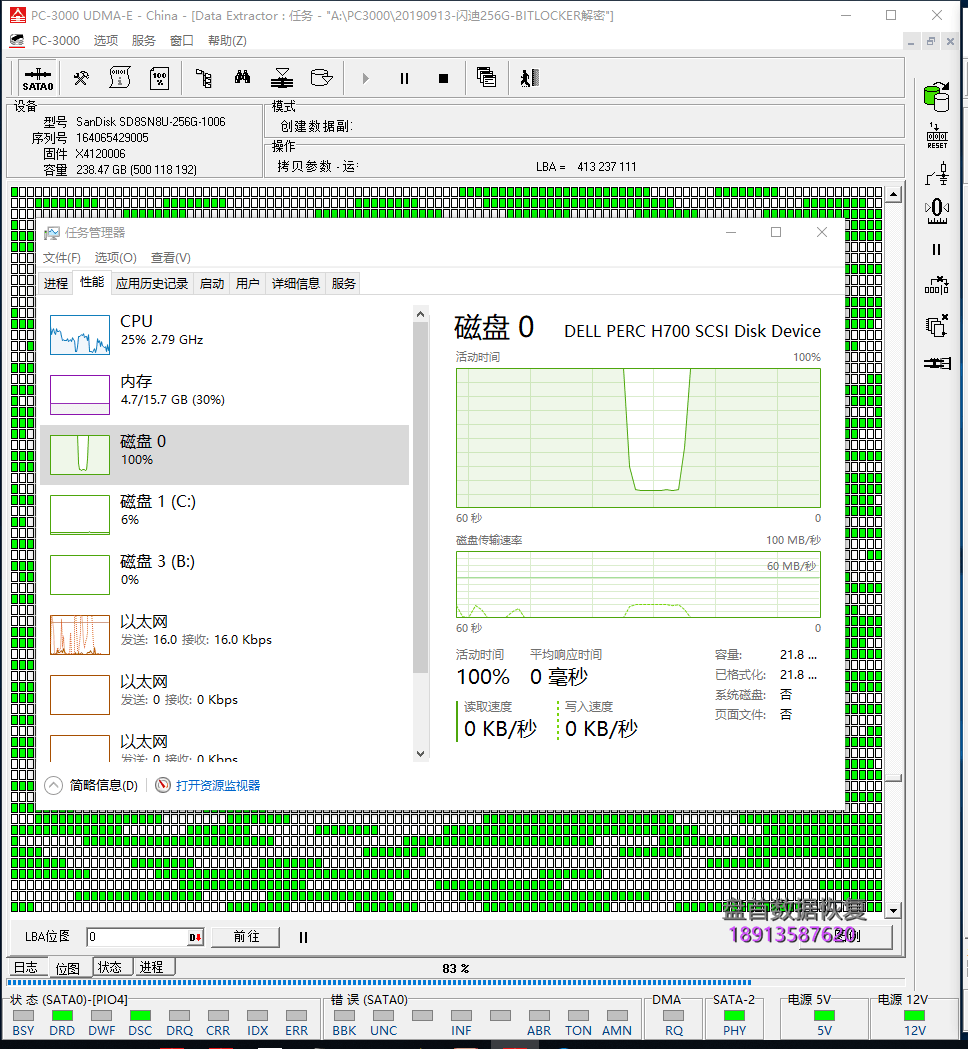Select 磁盘 3 (B:) performance item
Screen dimensions: 968x1049
224,575
